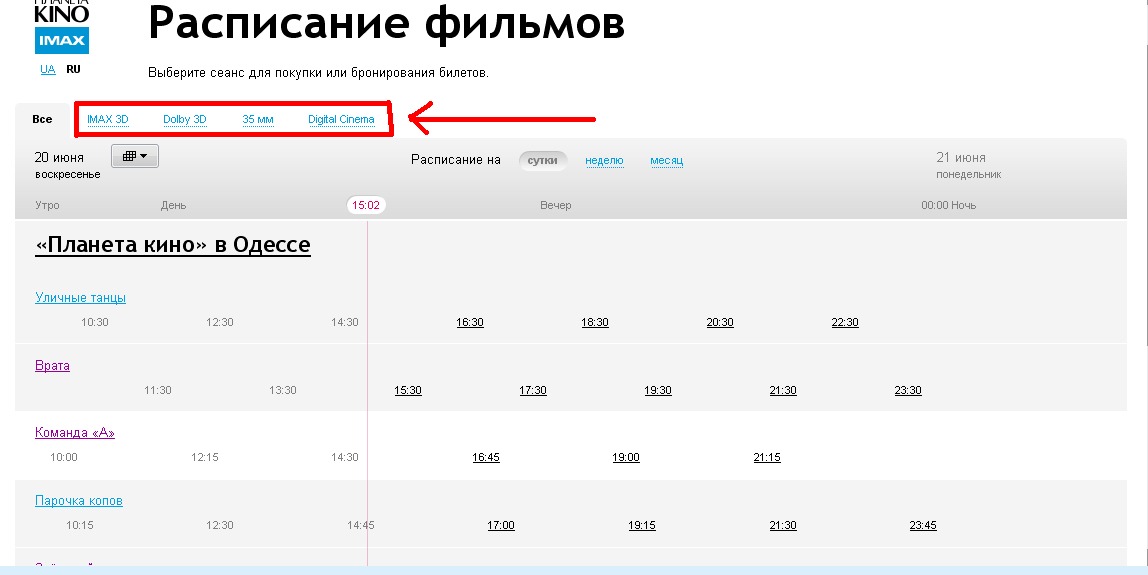Click the 00:00 Ночь timeline label
The image size is (1148, 575).
click(x=949, y=205)
